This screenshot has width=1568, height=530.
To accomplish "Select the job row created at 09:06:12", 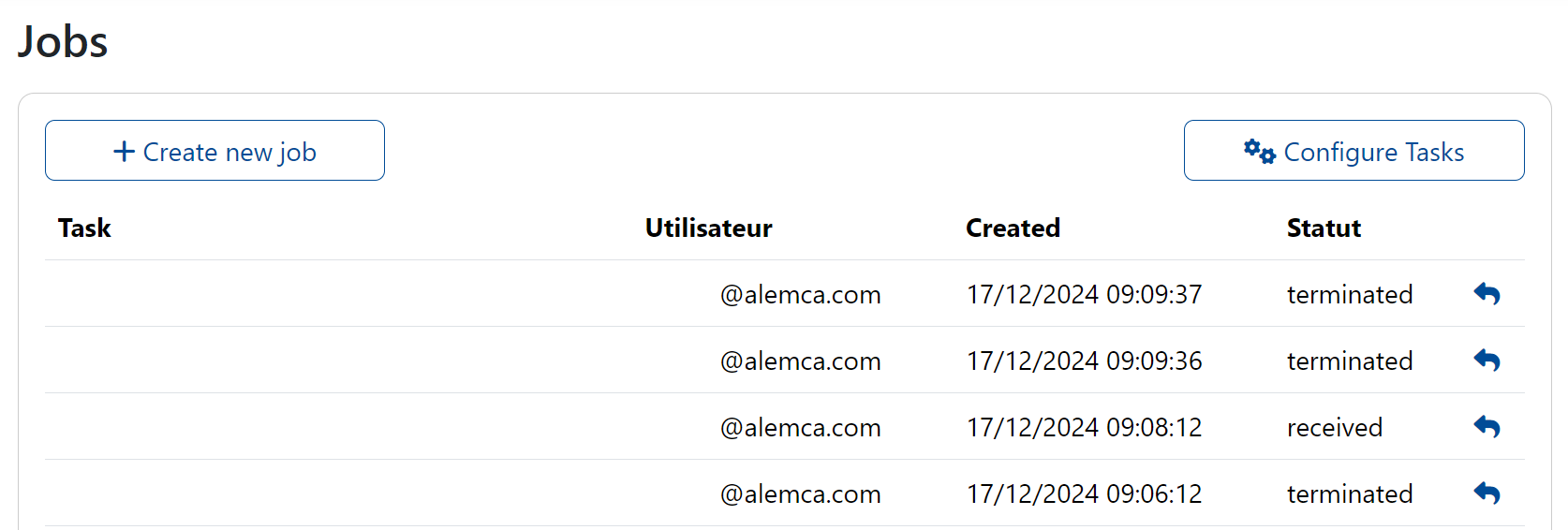I will (x=785, y=493).
